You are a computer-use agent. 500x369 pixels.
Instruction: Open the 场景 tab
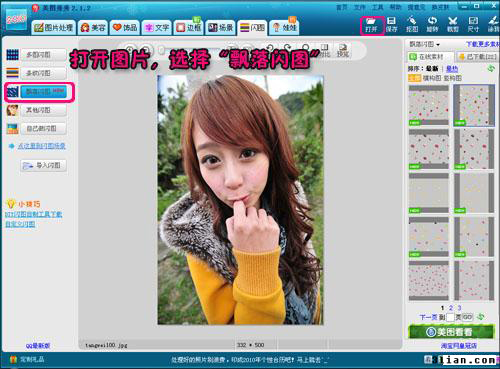[x=220, y=27]
